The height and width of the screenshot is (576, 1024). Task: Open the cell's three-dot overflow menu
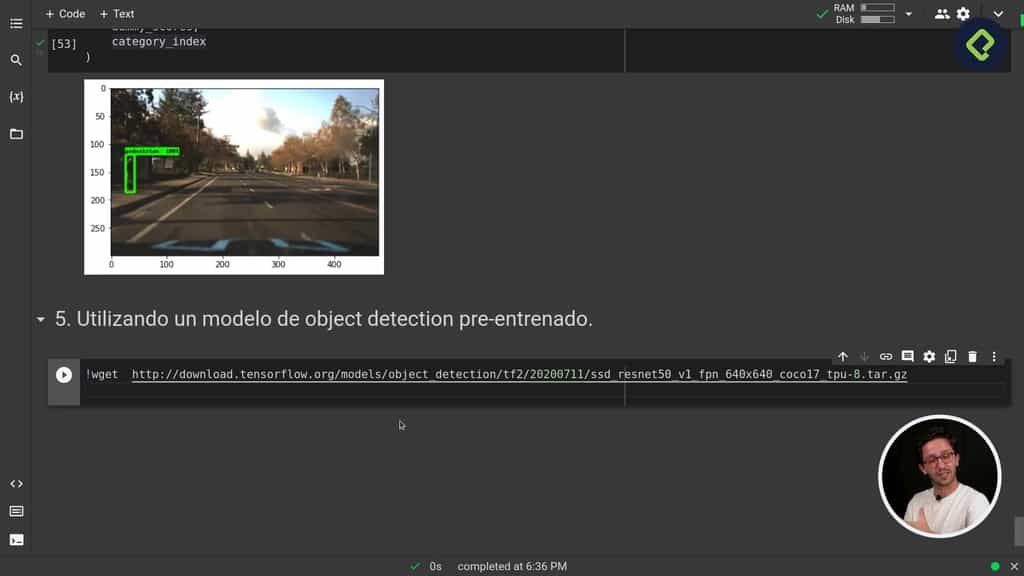coord(993,356)
